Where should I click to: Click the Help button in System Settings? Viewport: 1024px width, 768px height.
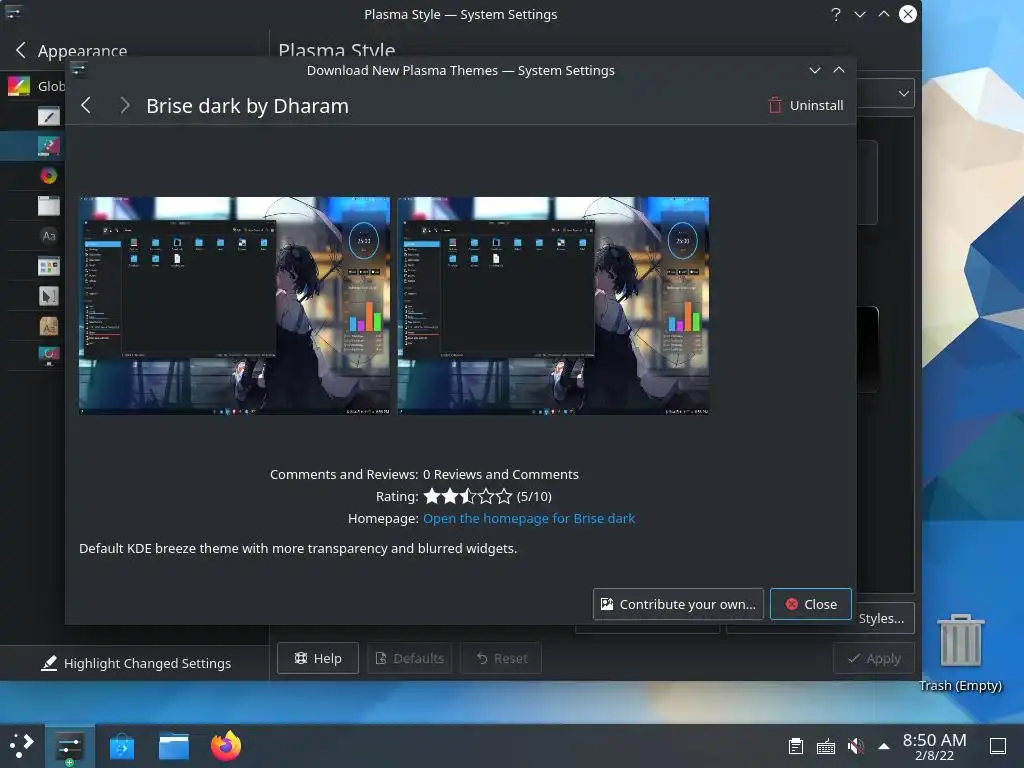[318, 658]
